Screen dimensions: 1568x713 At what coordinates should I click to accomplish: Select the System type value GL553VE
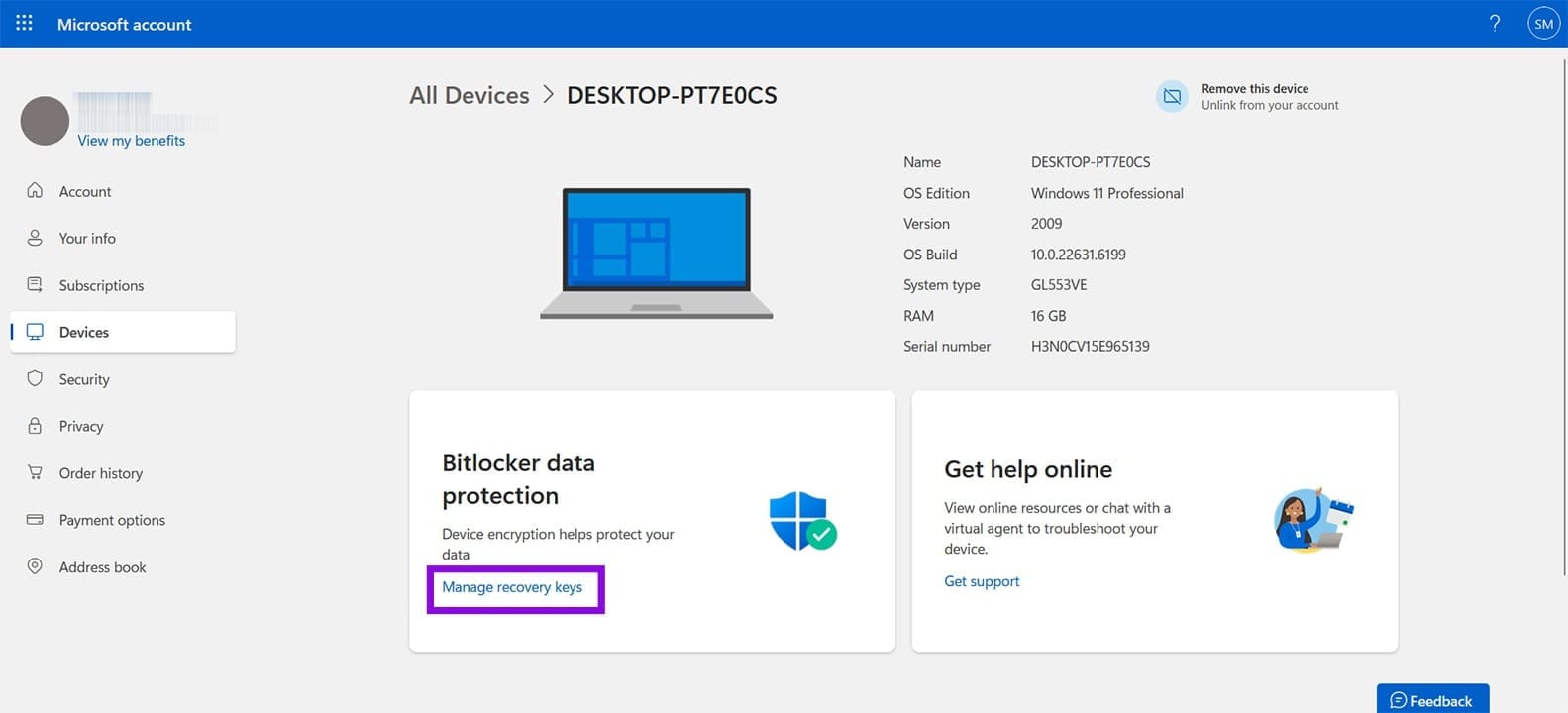(1059, 284)
